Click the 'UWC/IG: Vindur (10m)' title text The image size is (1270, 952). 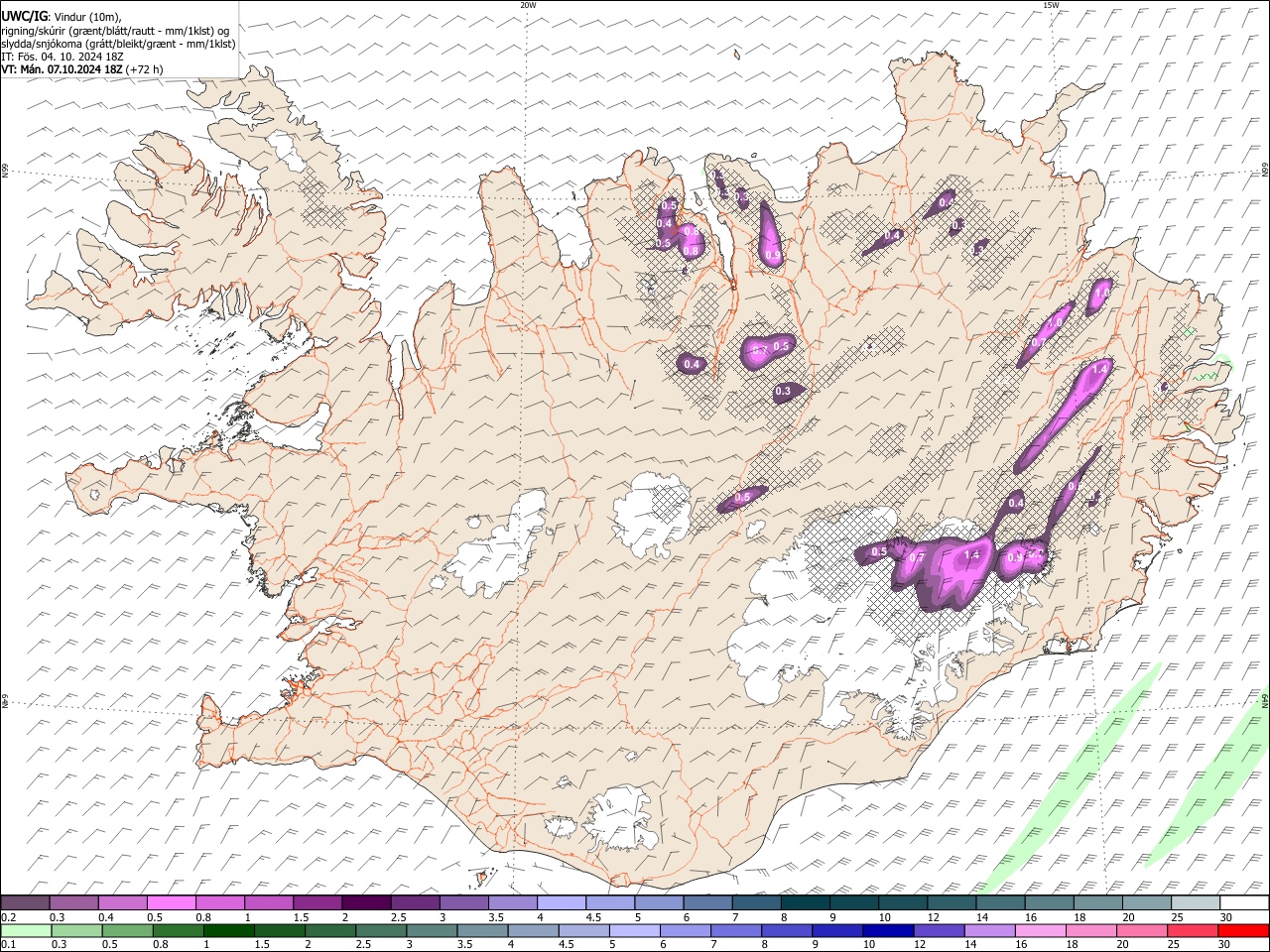pyautogui.click(x=62, y=16)
